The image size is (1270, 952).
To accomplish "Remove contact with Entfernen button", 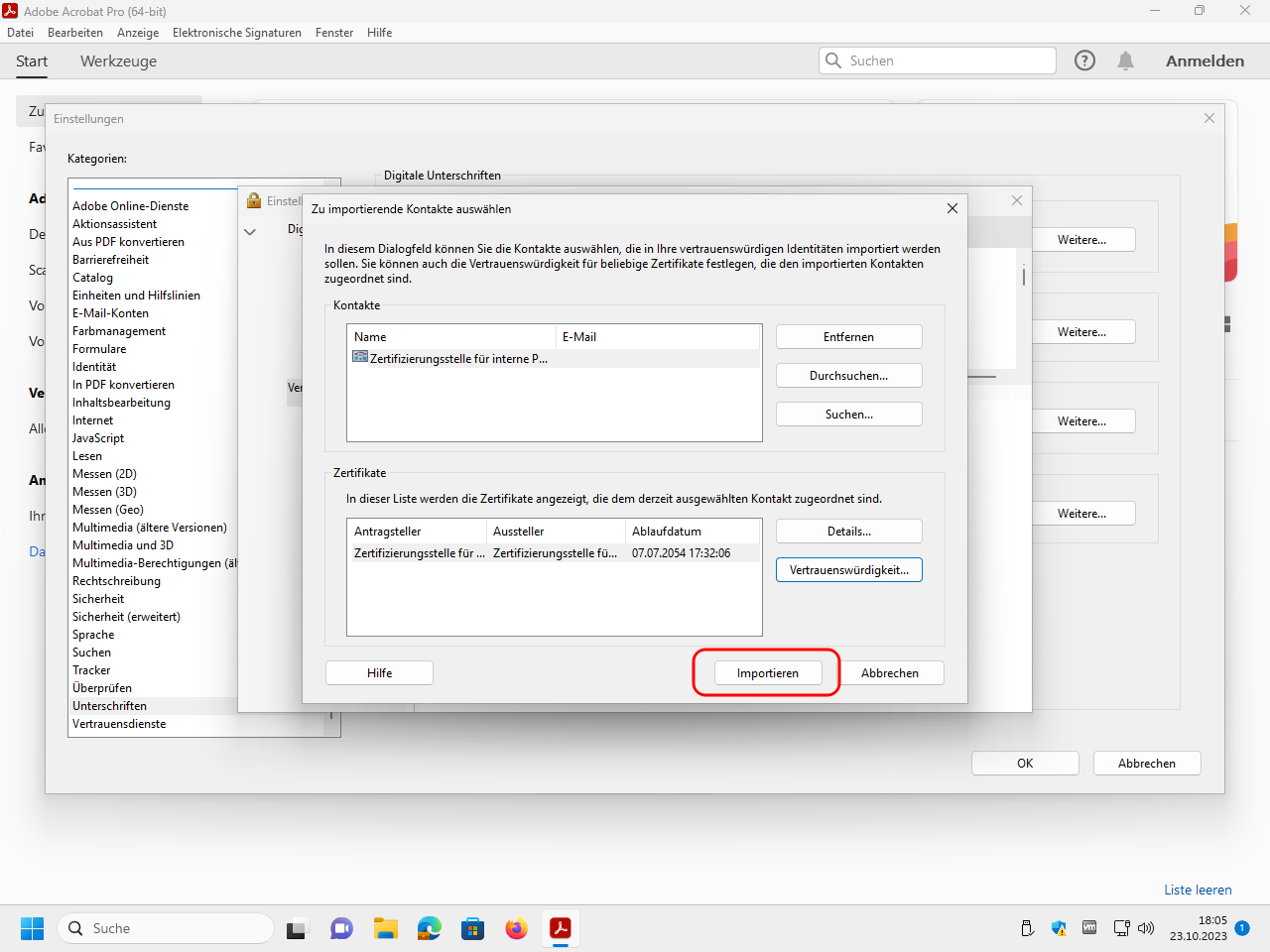I will pos(848,337).
